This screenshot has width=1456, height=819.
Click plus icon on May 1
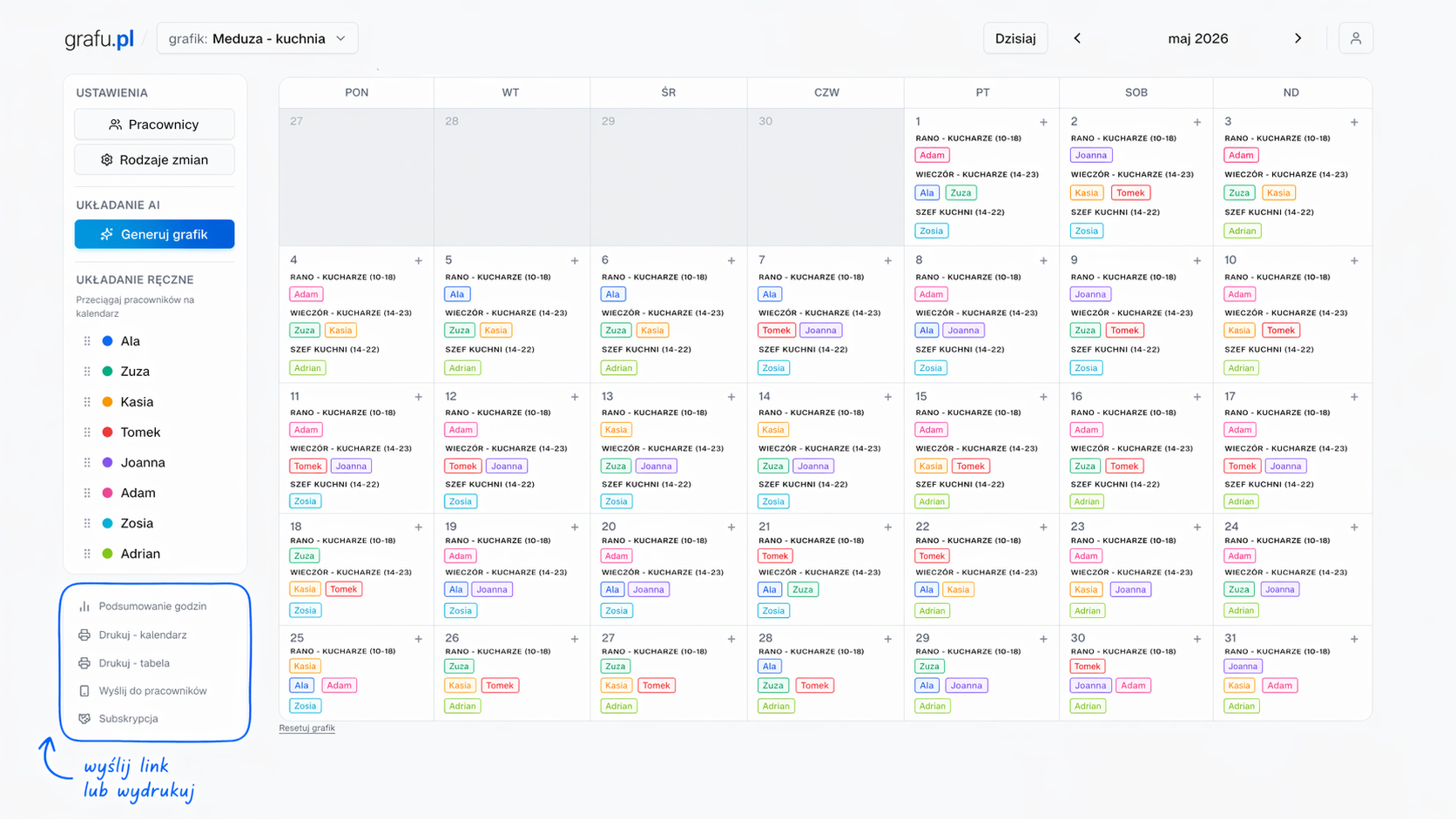(1043, 123)
